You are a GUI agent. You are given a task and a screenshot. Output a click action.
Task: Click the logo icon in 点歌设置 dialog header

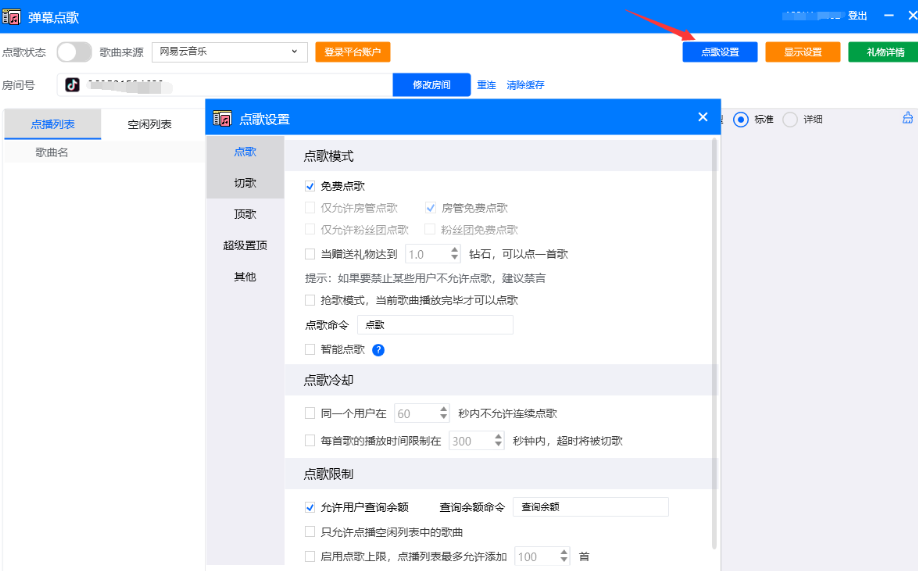point(222,119)
